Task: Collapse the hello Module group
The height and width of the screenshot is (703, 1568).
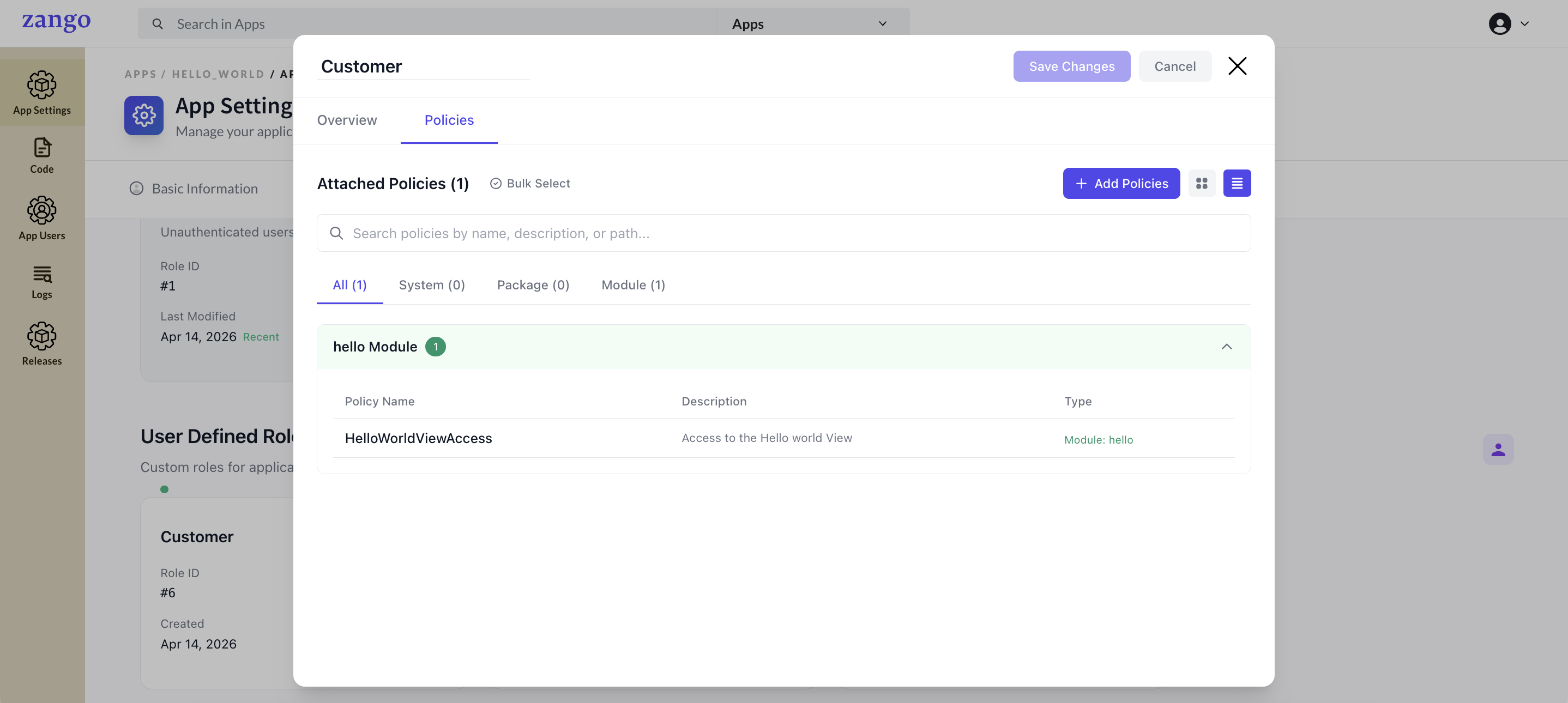Action: pos(1227,347)
